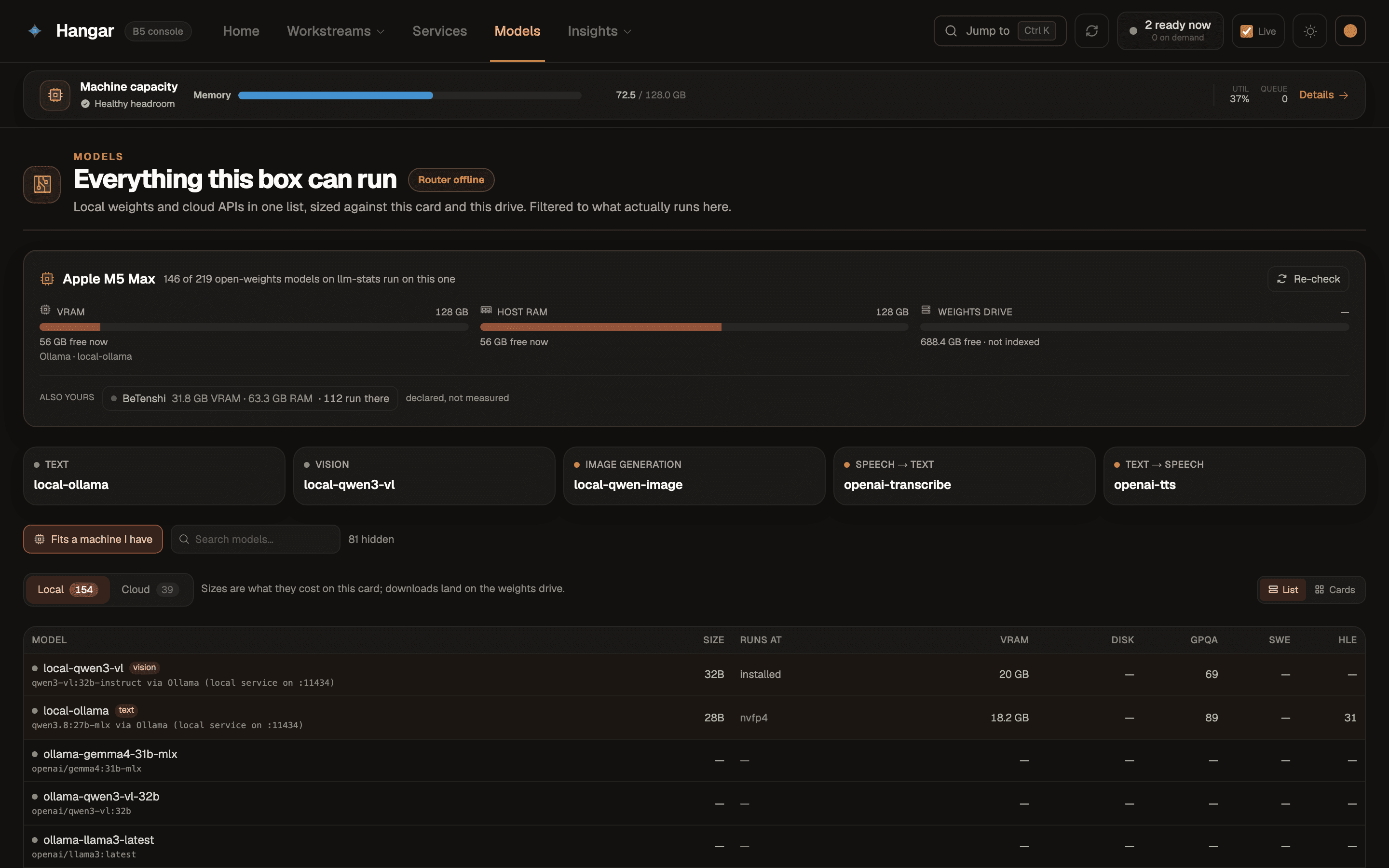Toggle Fits a machine I have filter

coord(93,539)
